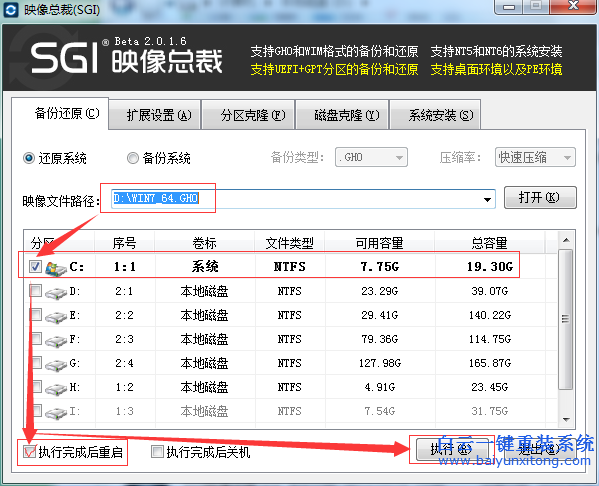599x486 pixels.
Task: Click the 29.41G free space cell
Action: tap(380, 315)
